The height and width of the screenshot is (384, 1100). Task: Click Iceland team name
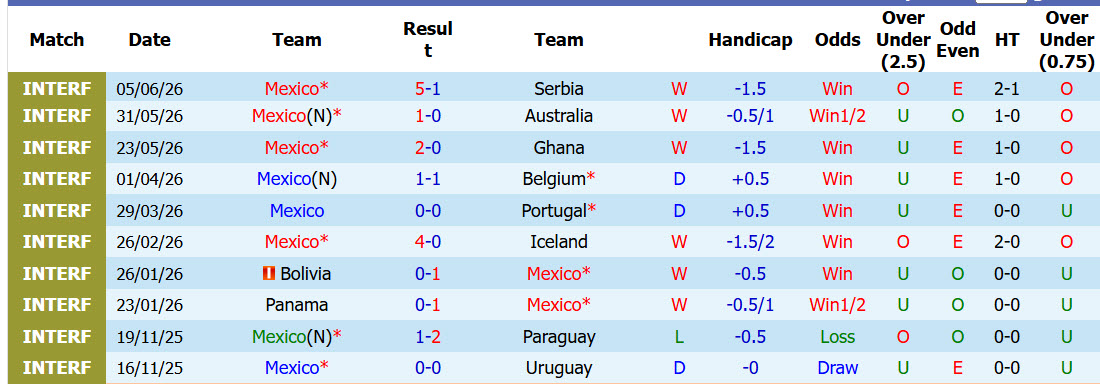point(558,242)
